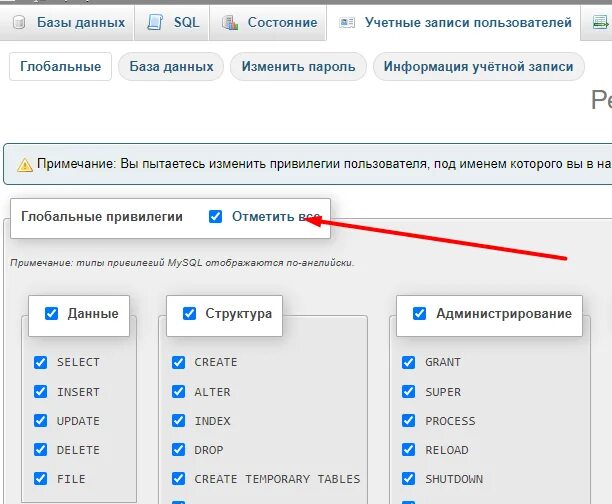The image size is (612, 504).
Task: Uncheck the RELOAD privilege
Action: point(408,450)
